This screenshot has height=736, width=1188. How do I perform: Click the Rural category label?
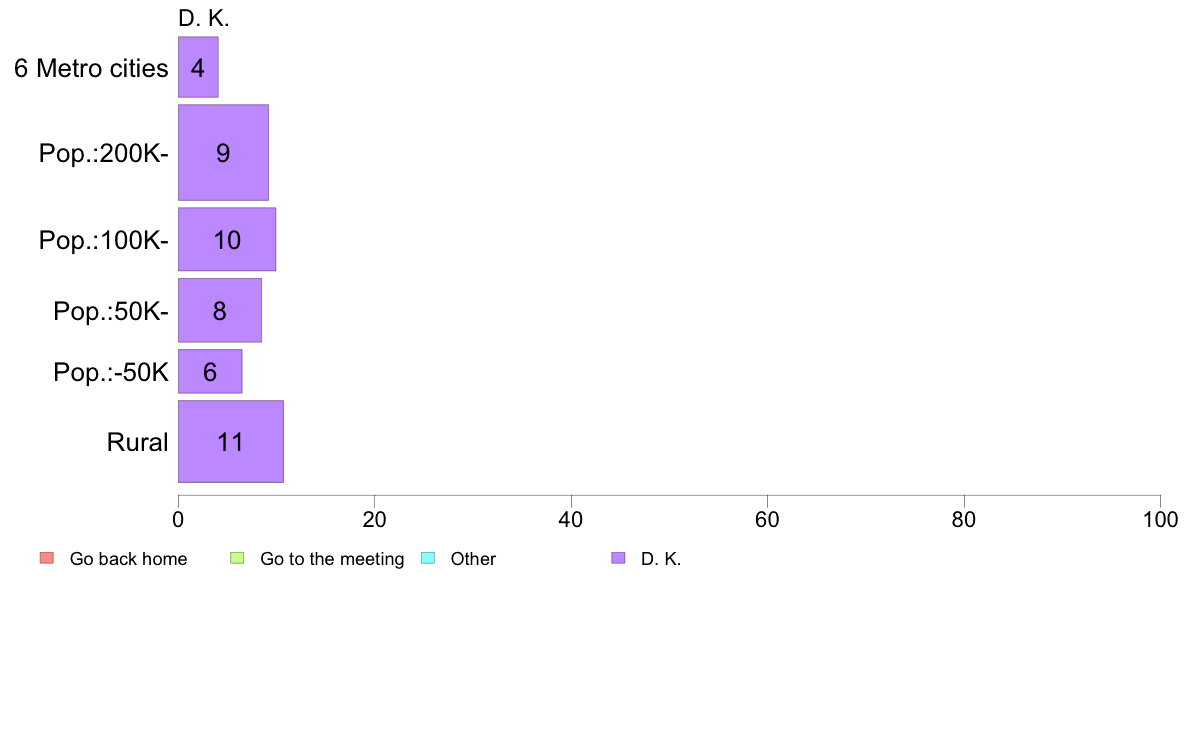pos(137,443)
